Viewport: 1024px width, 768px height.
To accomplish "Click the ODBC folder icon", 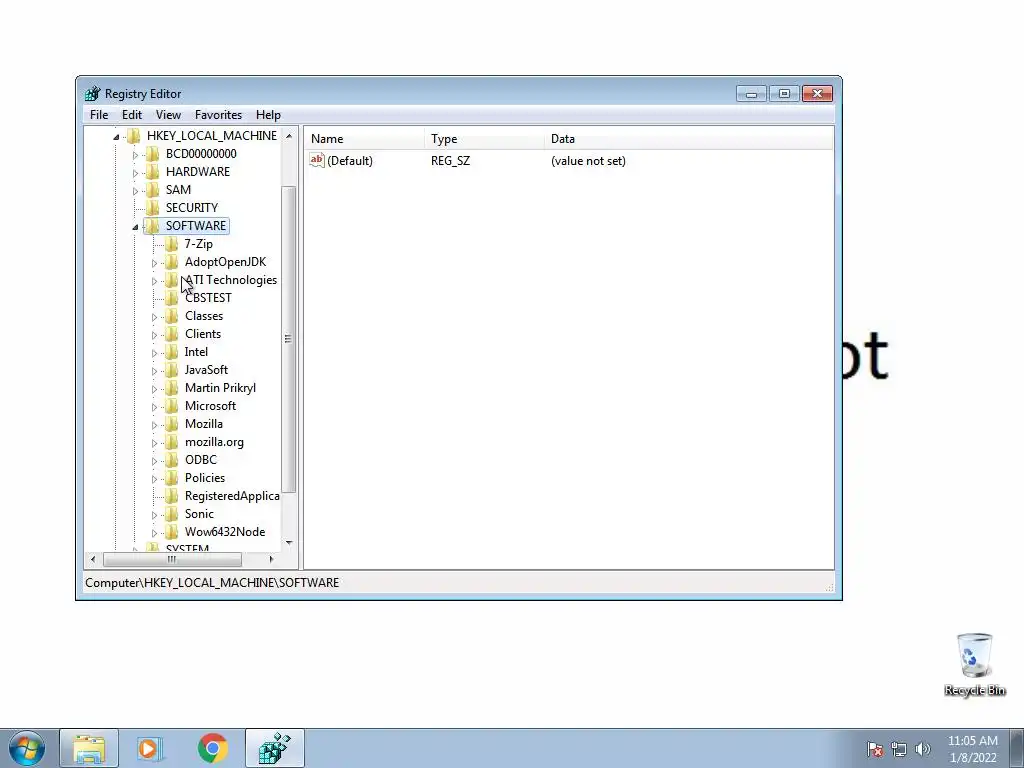I will point(171,460).
